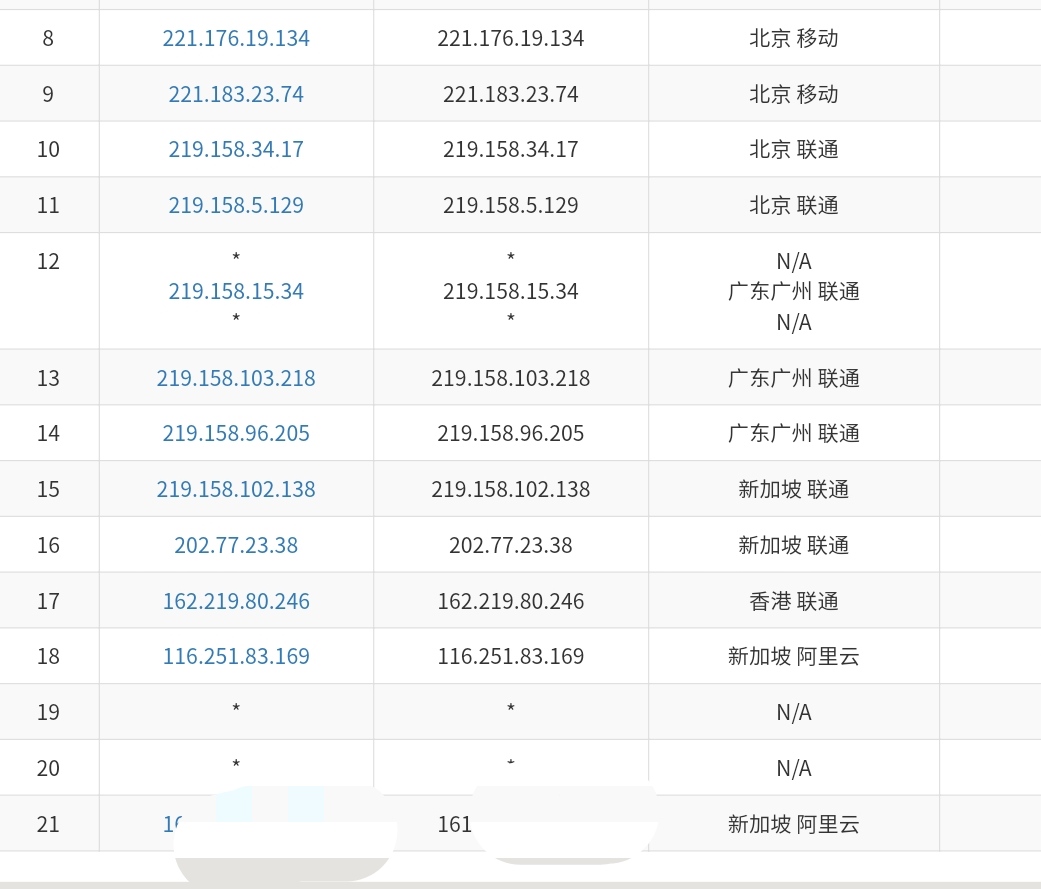This screenshot has height=889, width=1041.
Task: Select the 广东广州 联通 cell in row 13
Action: pyautogui.click(x=794, y=378)
